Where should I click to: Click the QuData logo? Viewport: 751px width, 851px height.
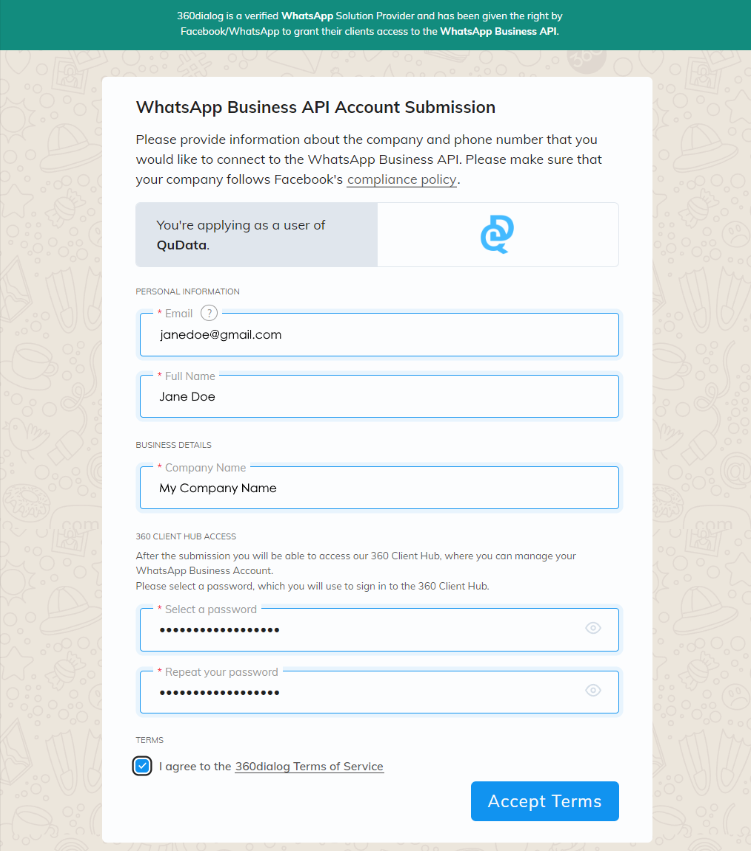[x=497, y=234]
